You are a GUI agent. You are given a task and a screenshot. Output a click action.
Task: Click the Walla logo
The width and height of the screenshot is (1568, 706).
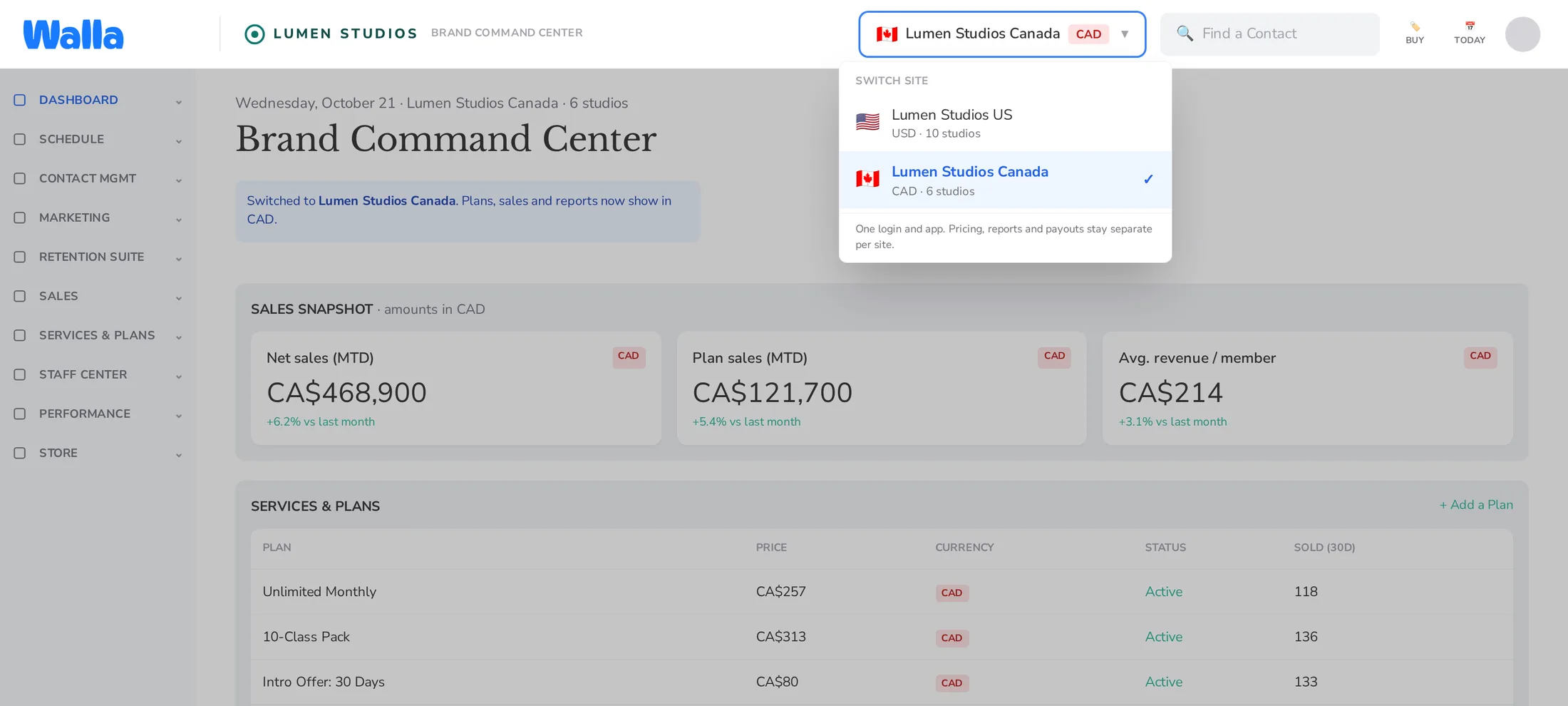[x=73, y=34]
